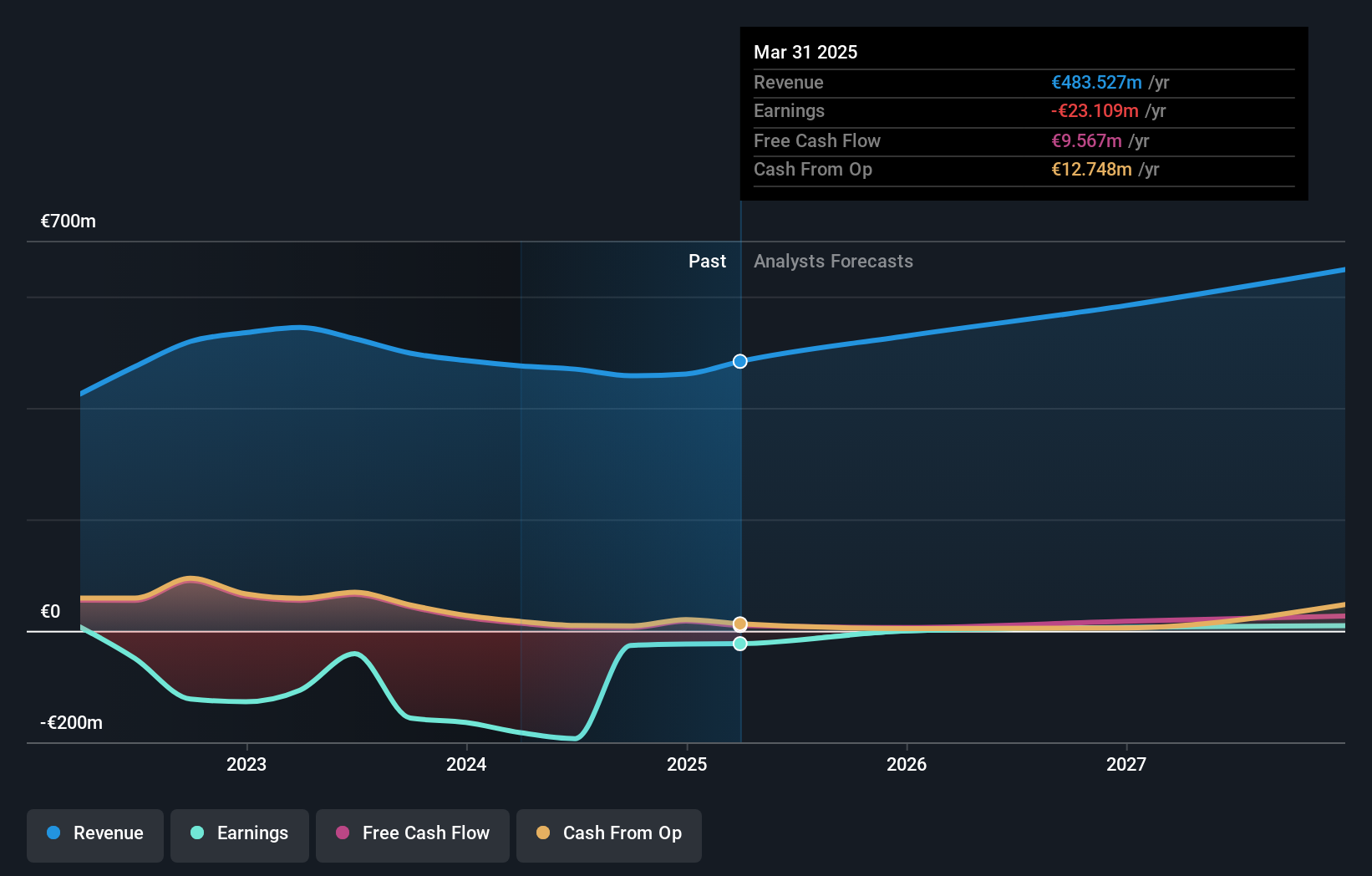This screenshot has height=876, width=1372.
Task: Select the 2024 x-axis label
Action: point(466,764)
